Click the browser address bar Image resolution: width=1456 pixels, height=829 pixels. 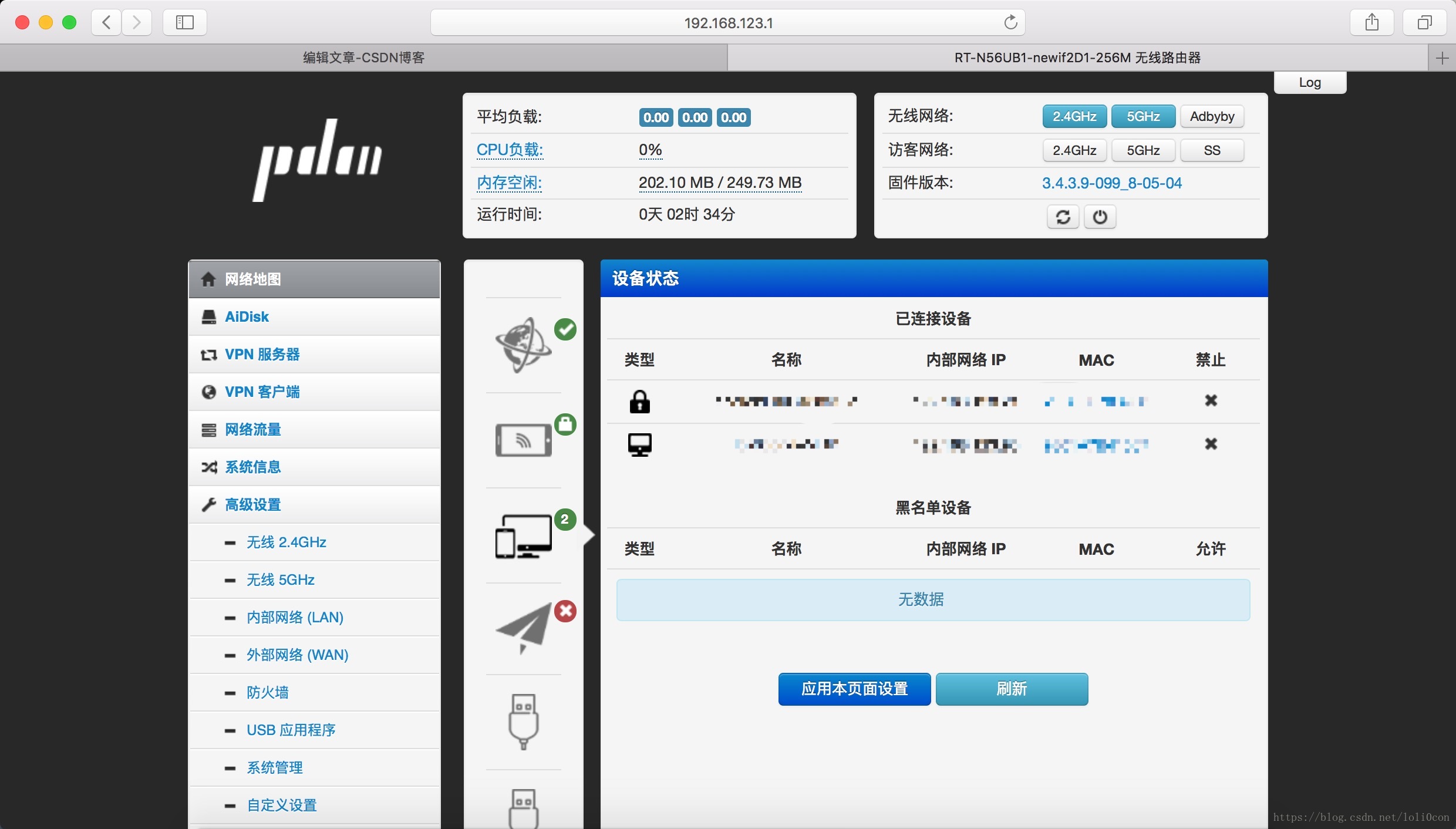(x=728, y=23)
